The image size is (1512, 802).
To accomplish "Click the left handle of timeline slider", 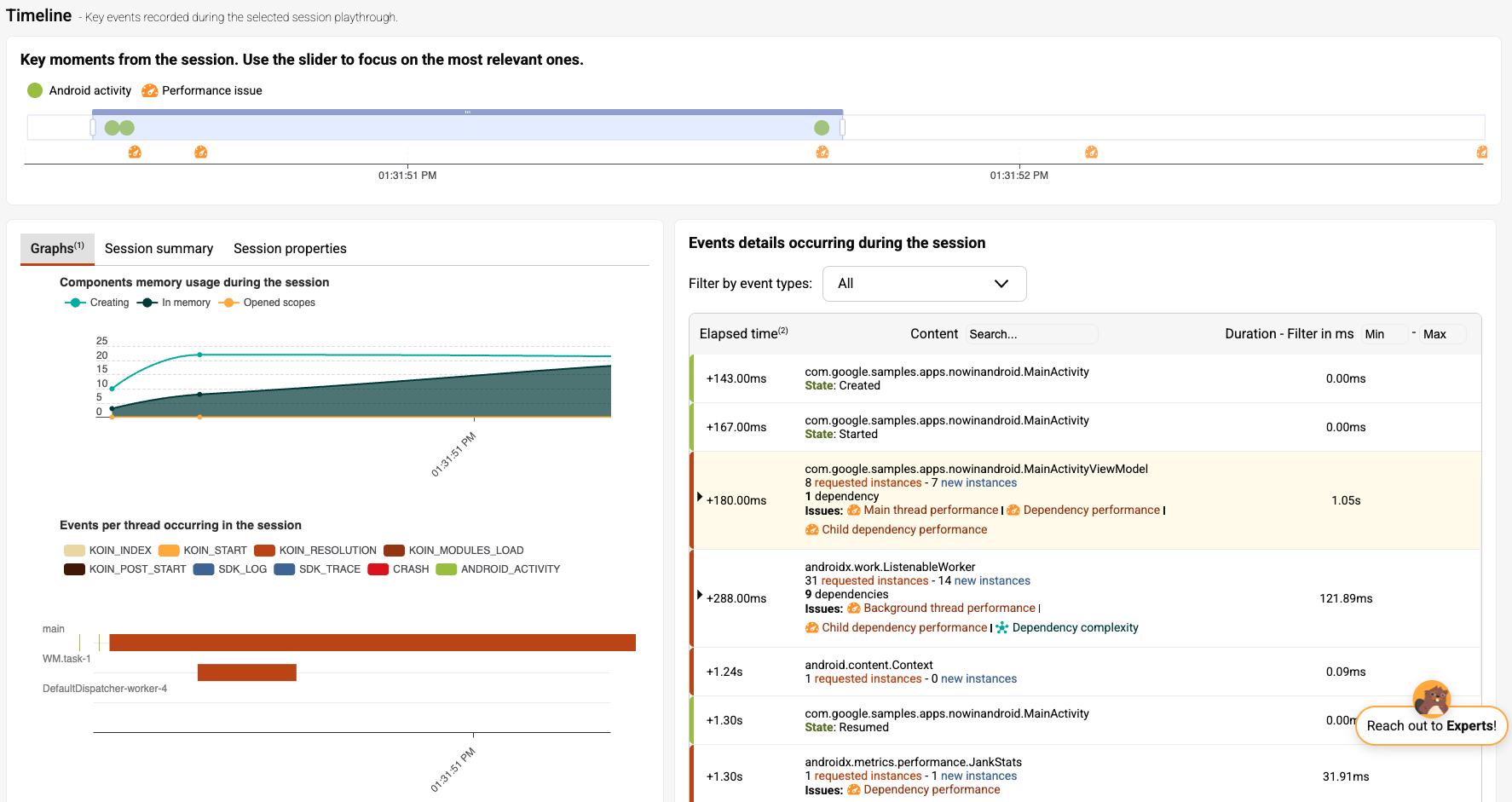I will pos(93,128).
